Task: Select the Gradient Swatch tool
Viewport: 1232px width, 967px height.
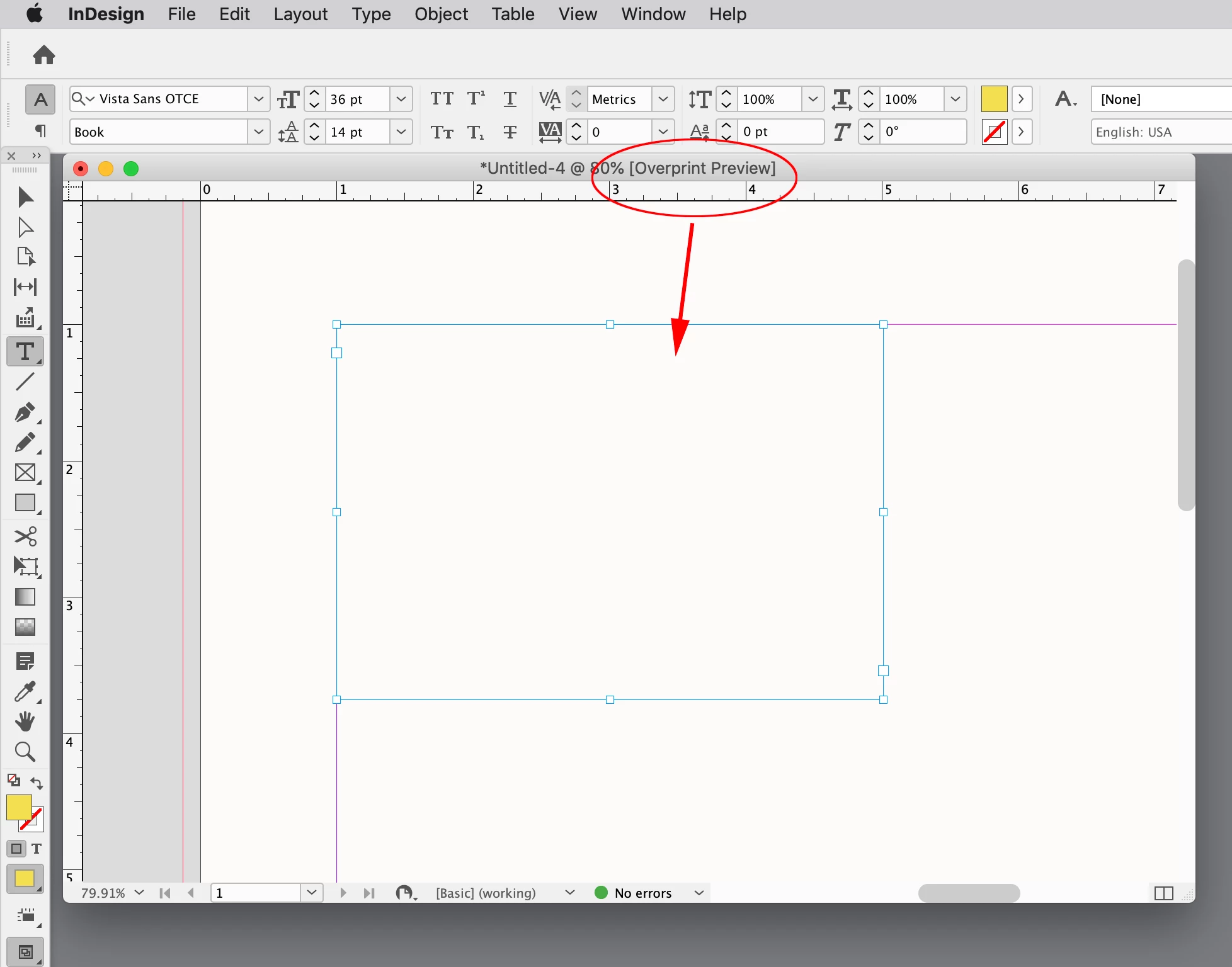Action: (25, 597)
